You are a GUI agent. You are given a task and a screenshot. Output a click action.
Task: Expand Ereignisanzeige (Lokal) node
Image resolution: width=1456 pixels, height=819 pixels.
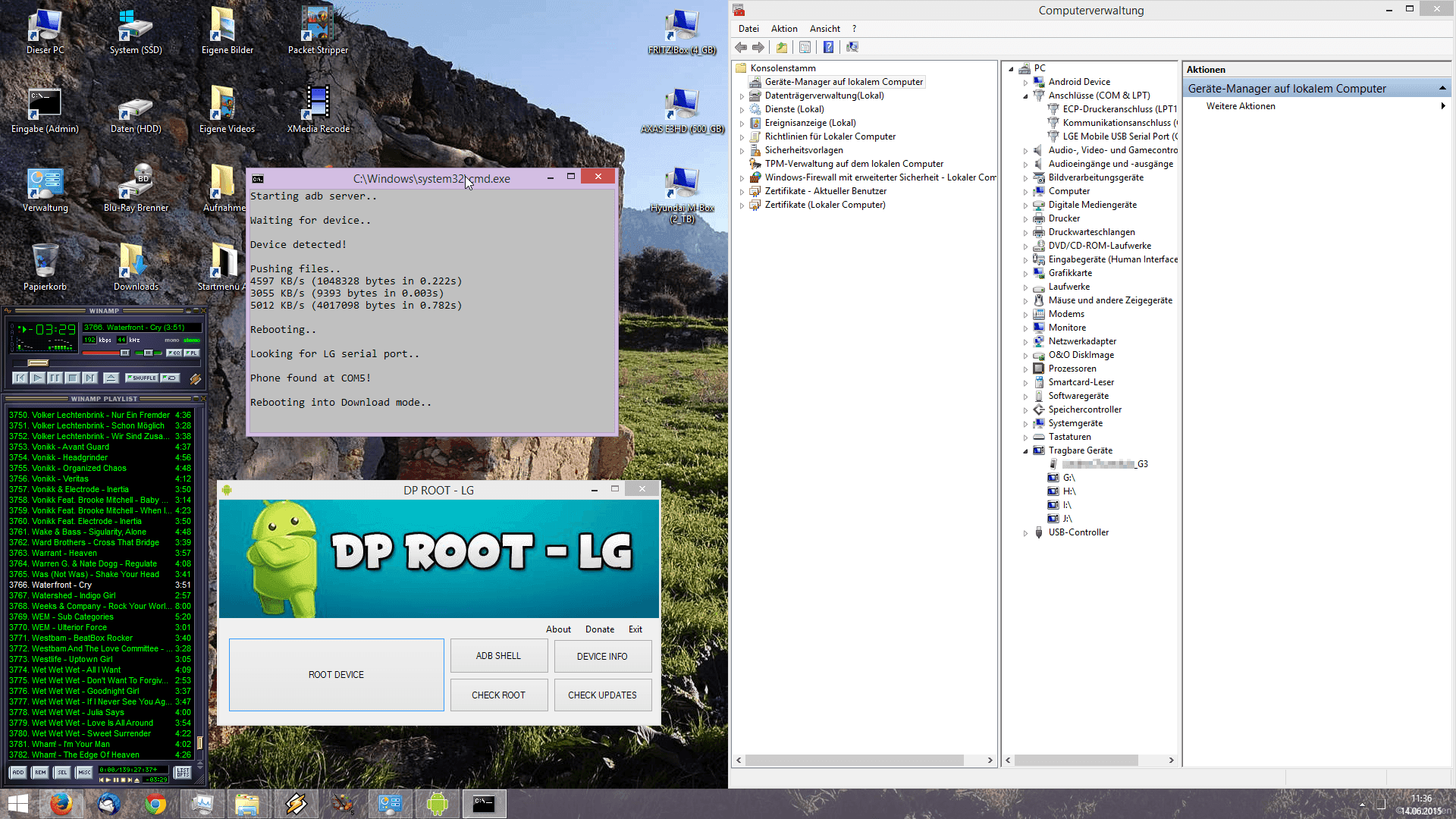[x=742, y=124]
